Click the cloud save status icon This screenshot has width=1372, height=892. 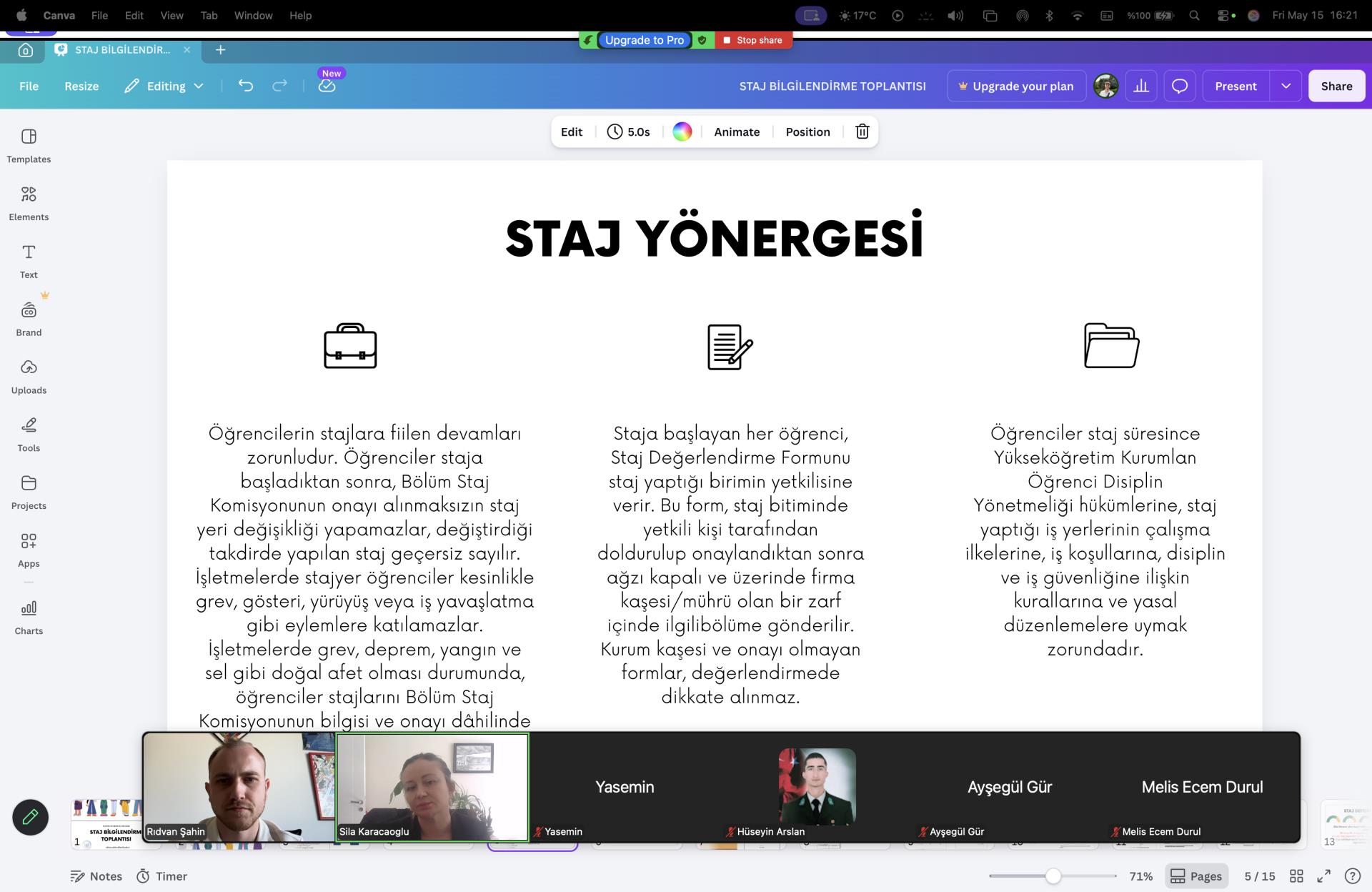[x=327, y=86]
